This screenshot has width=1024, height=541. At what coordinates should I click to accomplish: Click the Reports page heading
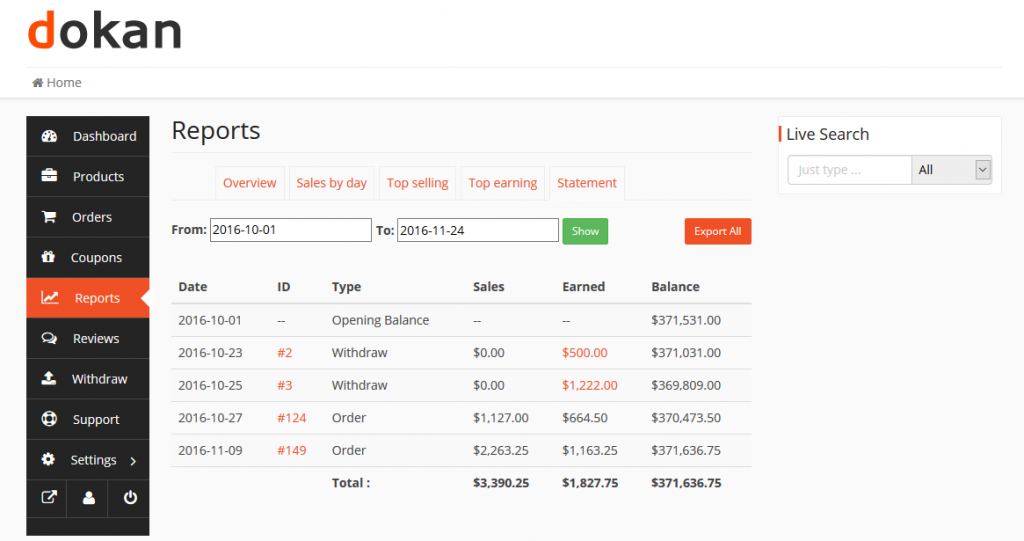click(x=216, y=131)
